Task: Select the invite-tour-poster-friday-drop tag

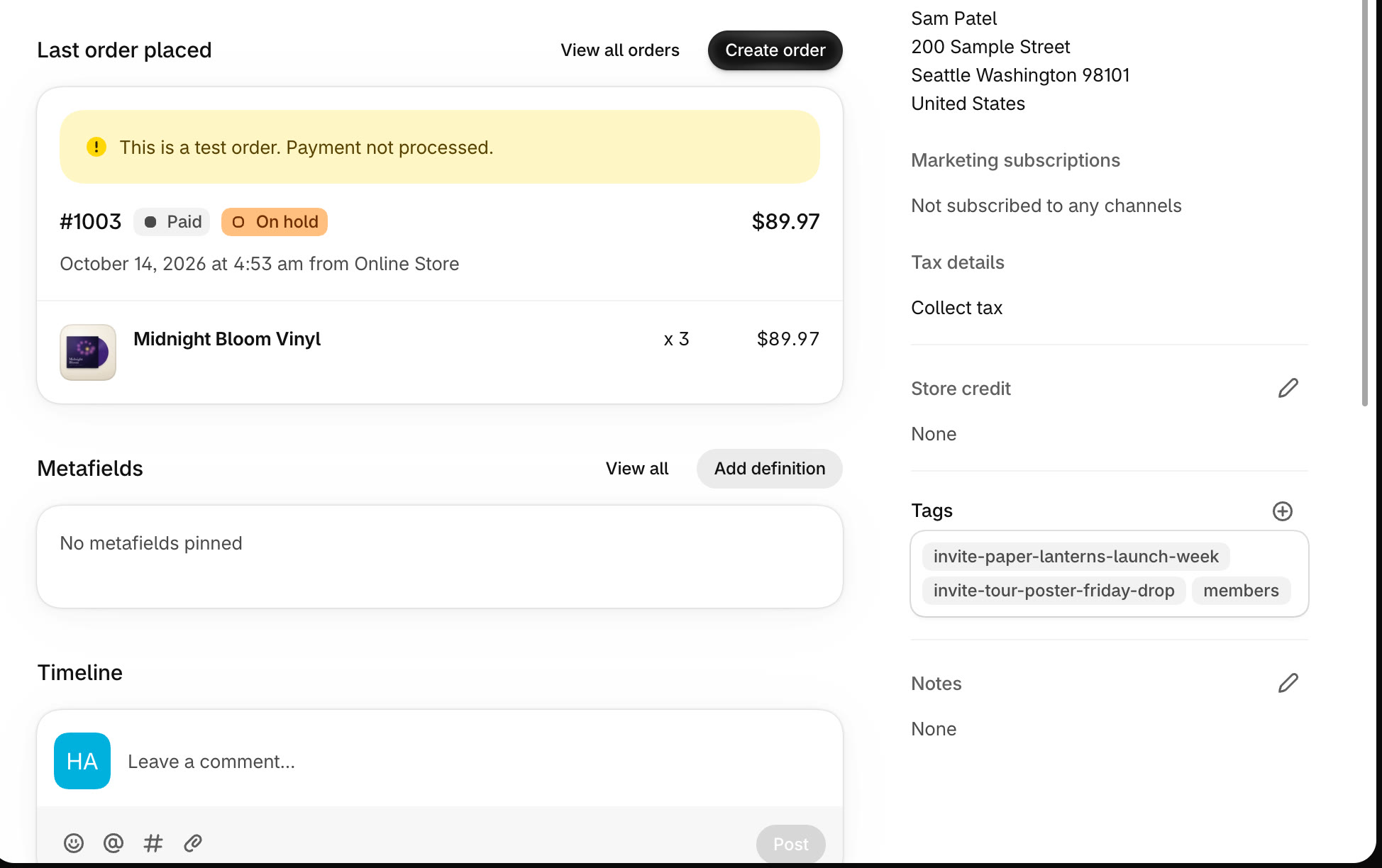Action: point(1054,591)
